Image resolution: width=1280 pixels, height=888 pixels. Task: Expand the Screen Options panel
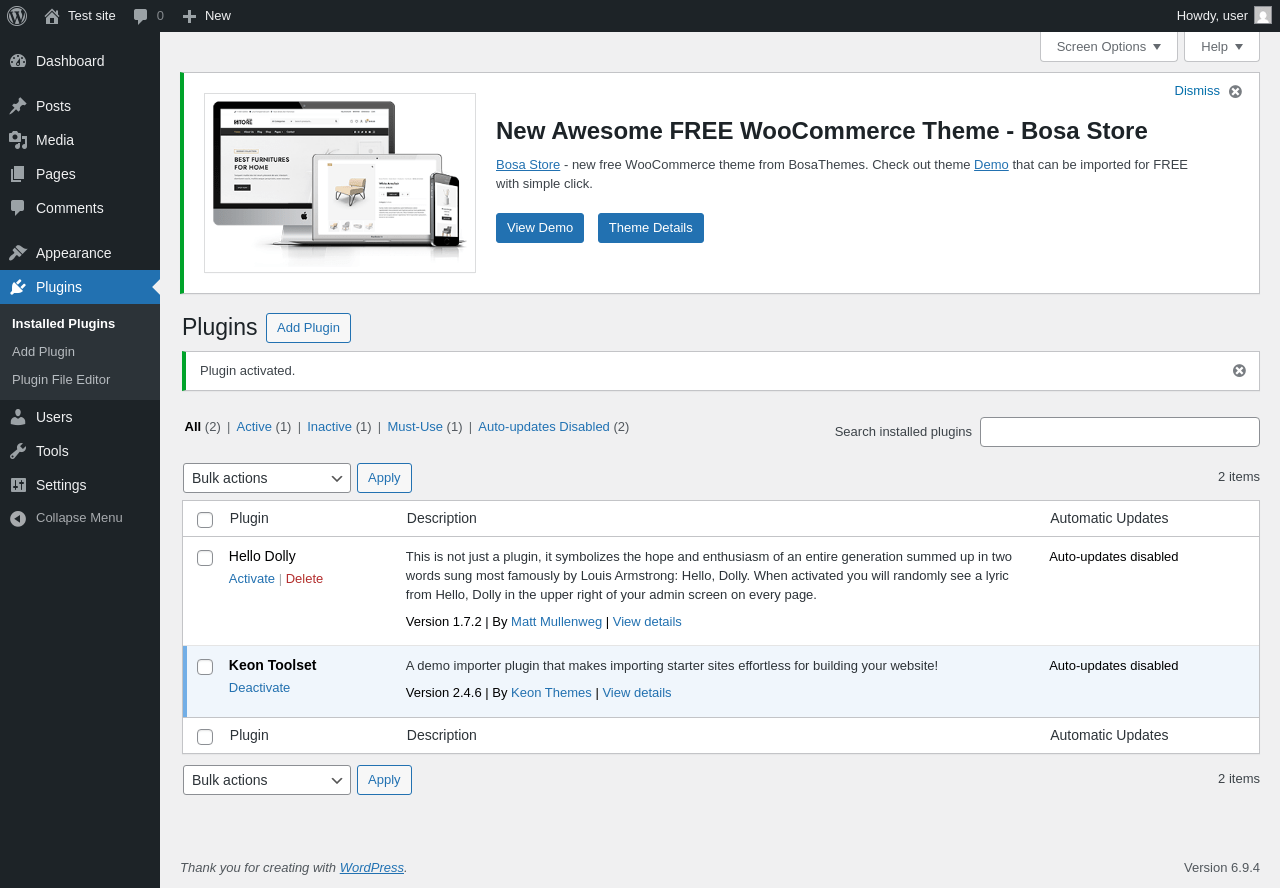coord(1108,46)
